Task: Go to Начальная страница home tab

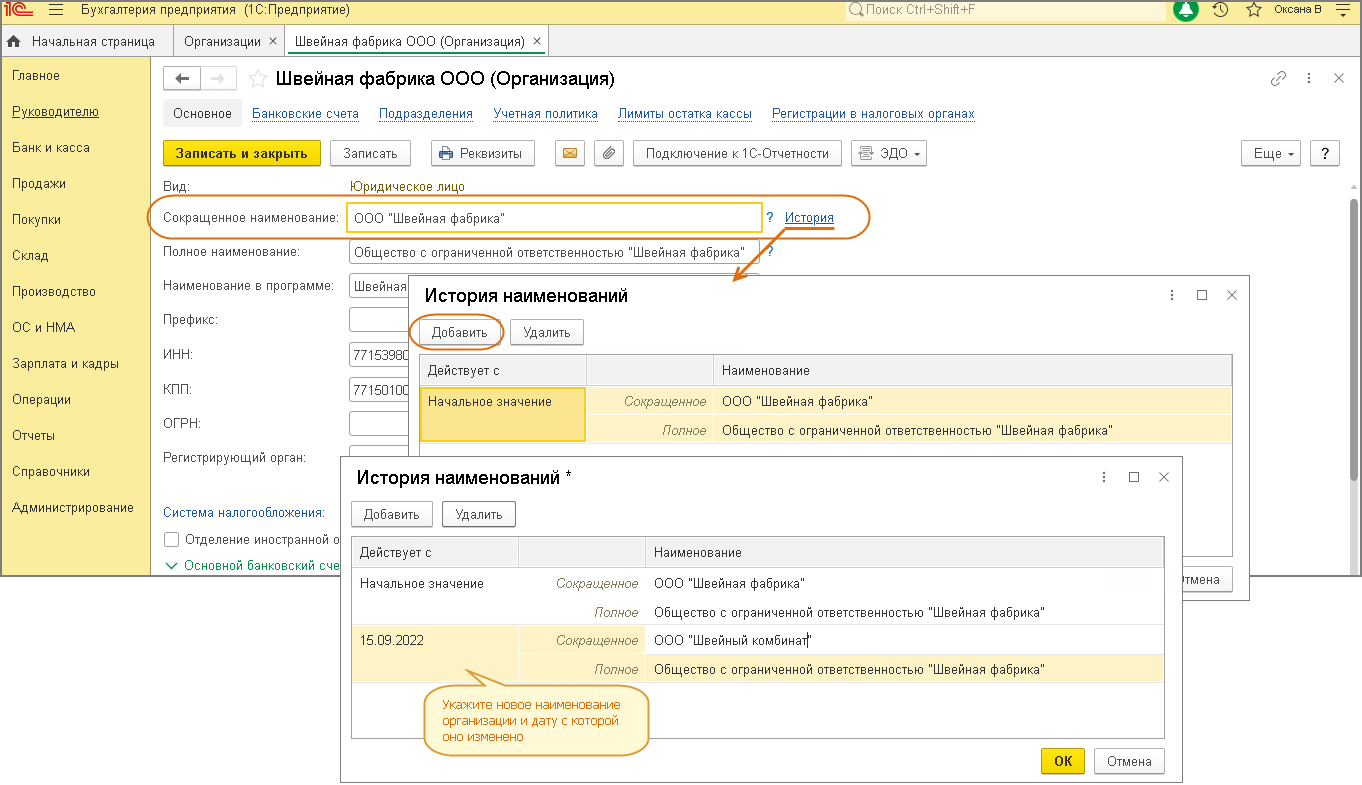Action: click(x=82, y=42)
